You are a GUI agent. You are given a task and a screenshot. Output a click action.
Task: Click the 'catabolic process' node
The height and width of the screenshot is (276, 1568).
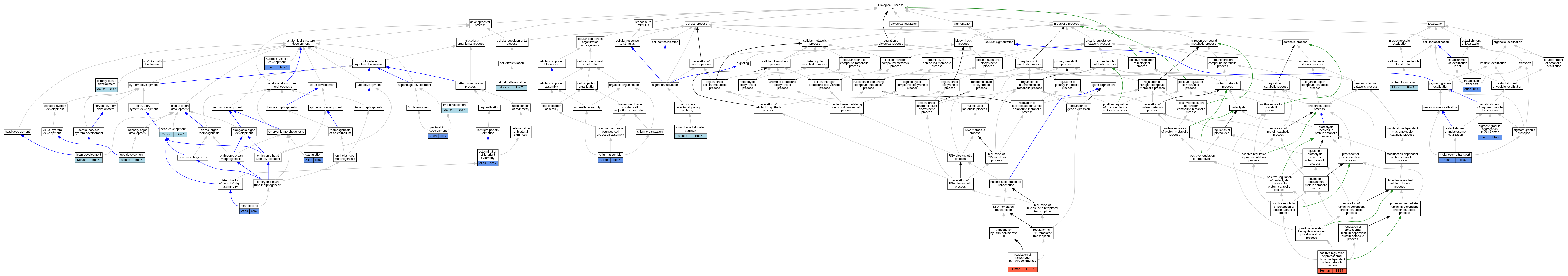pos(1295,42)
